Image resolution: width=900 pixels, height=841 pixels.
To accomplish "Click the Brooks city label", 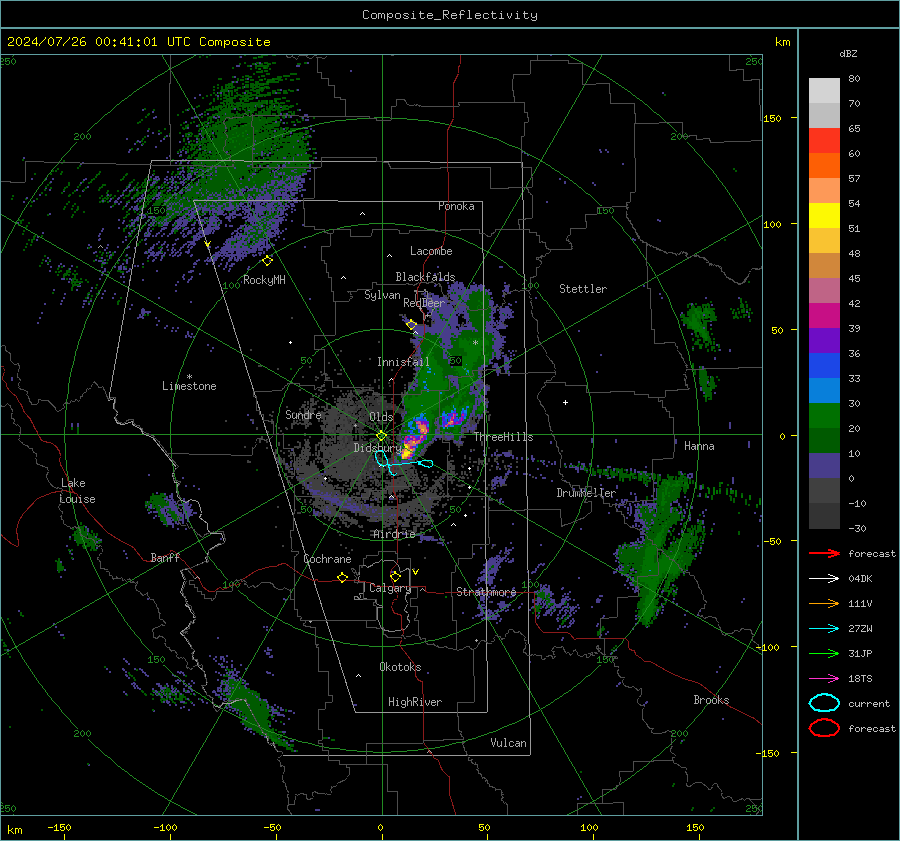I will point(712,700).
